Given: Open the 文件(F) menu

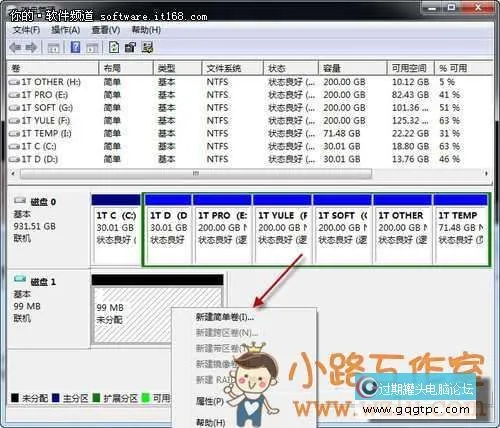Looking at the screenshot, I should (x=26, y=30).
